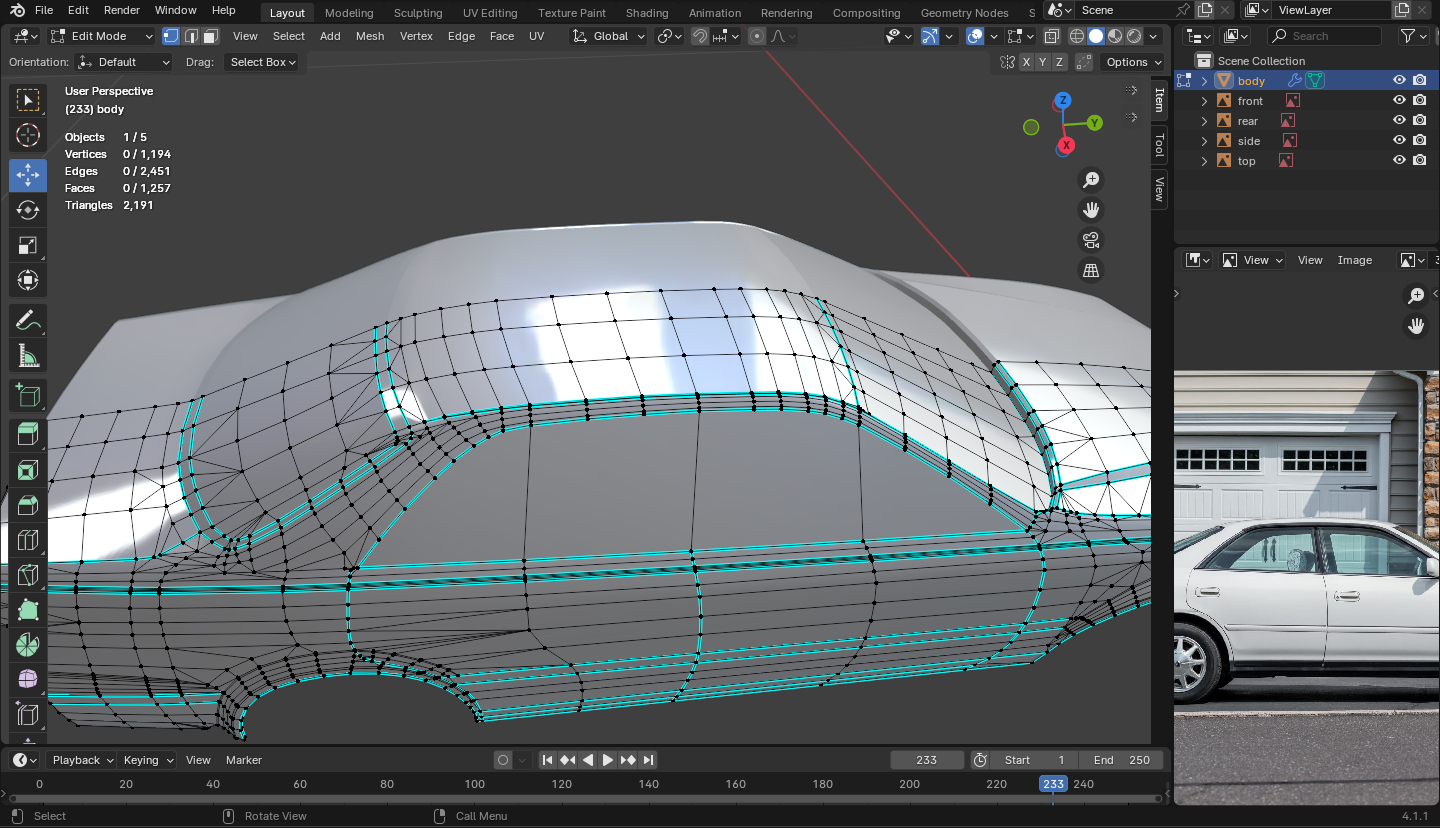Hide the body object in outliner

1400,81
